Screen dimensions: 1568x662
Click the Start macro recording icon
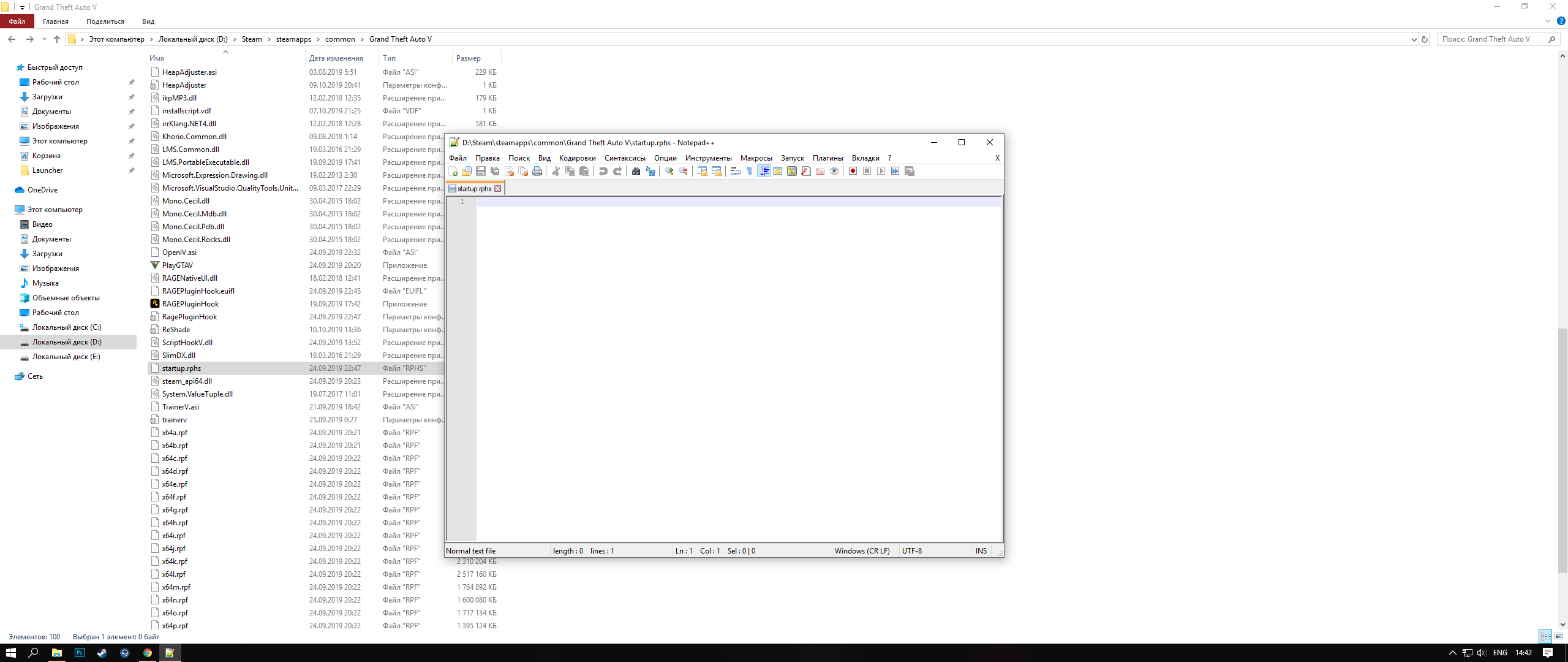853,172
